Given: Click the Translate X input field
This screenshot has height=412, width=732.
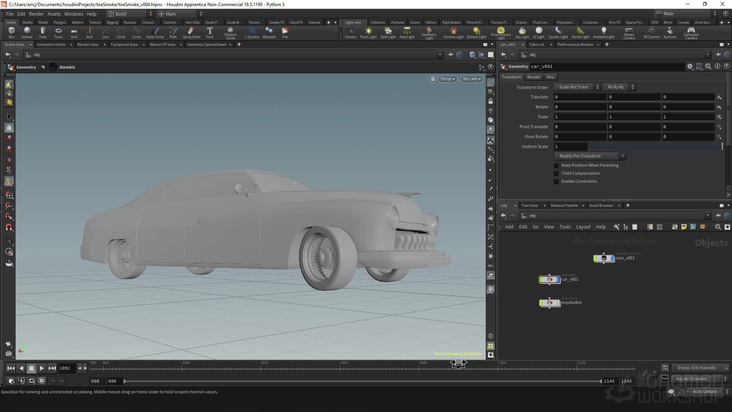Looking at the screenshot, I should 579,97.
